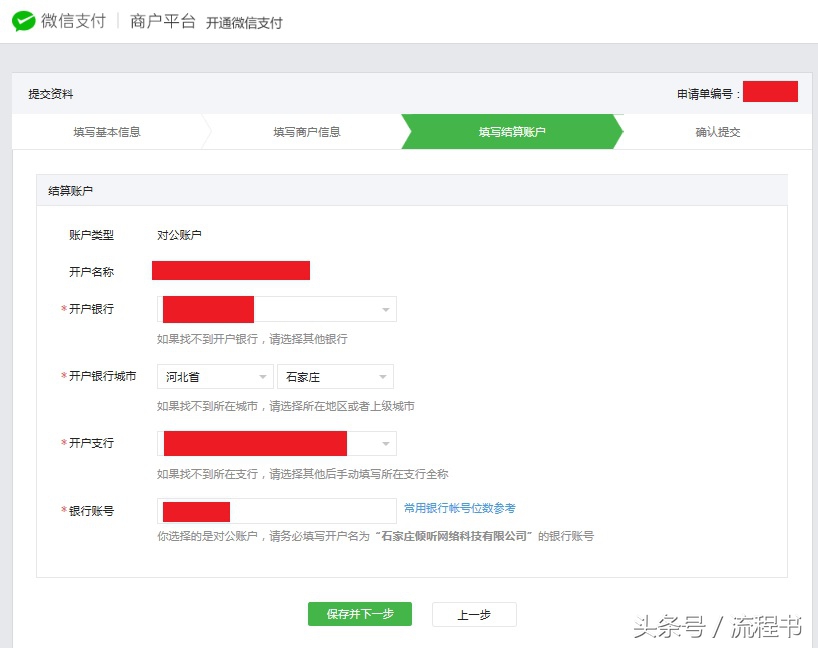Click the 开户名称 value field

(230, 270)
